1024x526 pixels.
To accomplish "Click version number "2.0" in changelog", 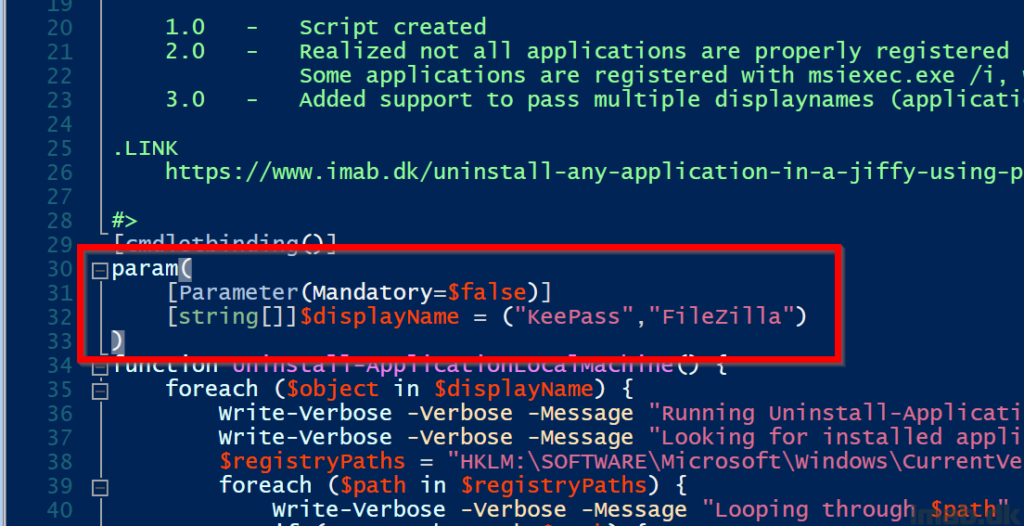I will (x=185, y=52).
